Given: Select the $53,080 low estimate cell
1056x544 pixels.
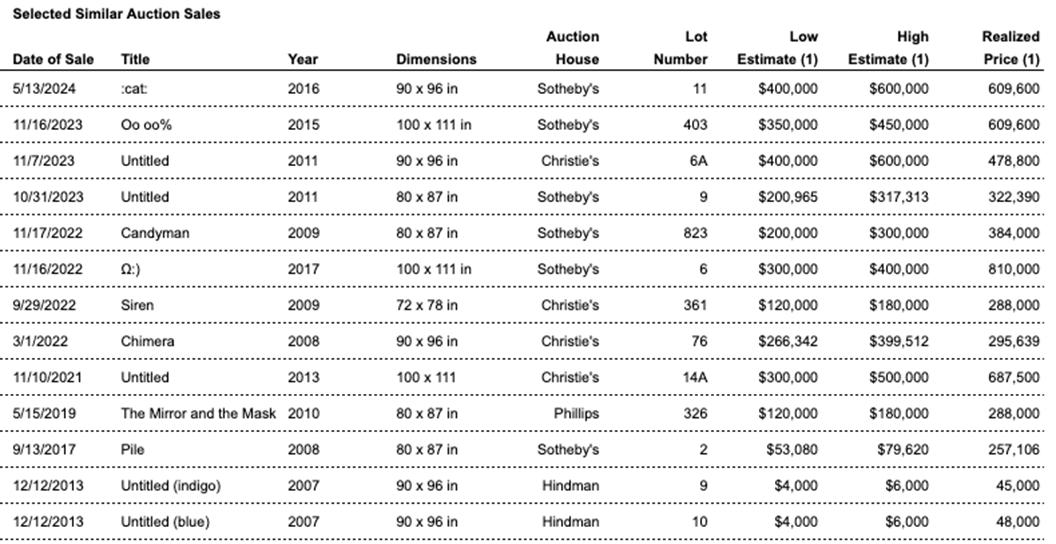Looking at the screenshot, I should pos(790,449).
